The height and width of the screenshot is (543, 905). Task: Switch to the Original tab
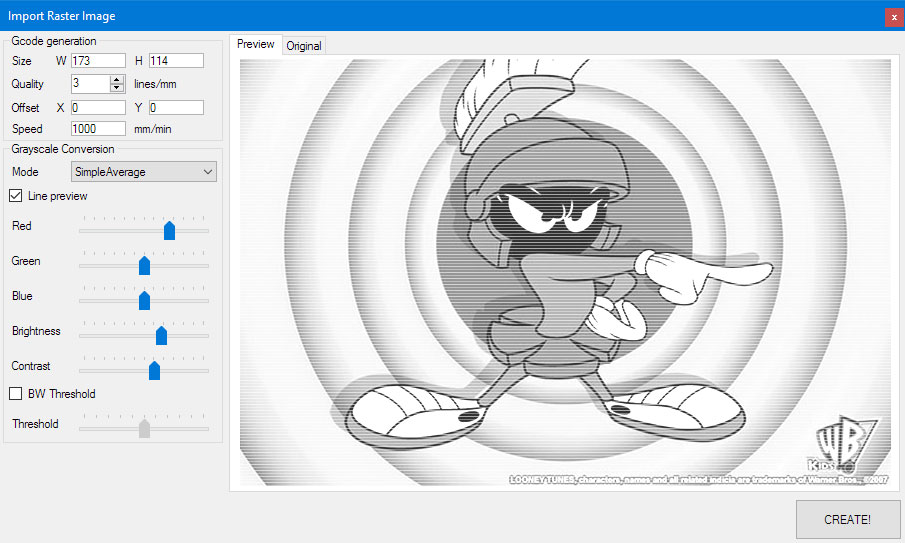[x=304, y=46]
